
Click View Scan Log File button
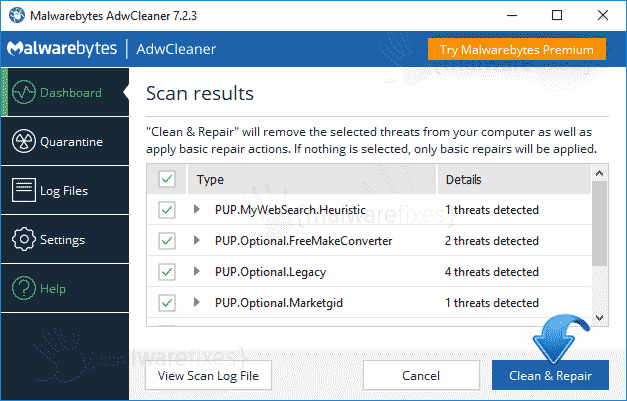click(208, 375)
